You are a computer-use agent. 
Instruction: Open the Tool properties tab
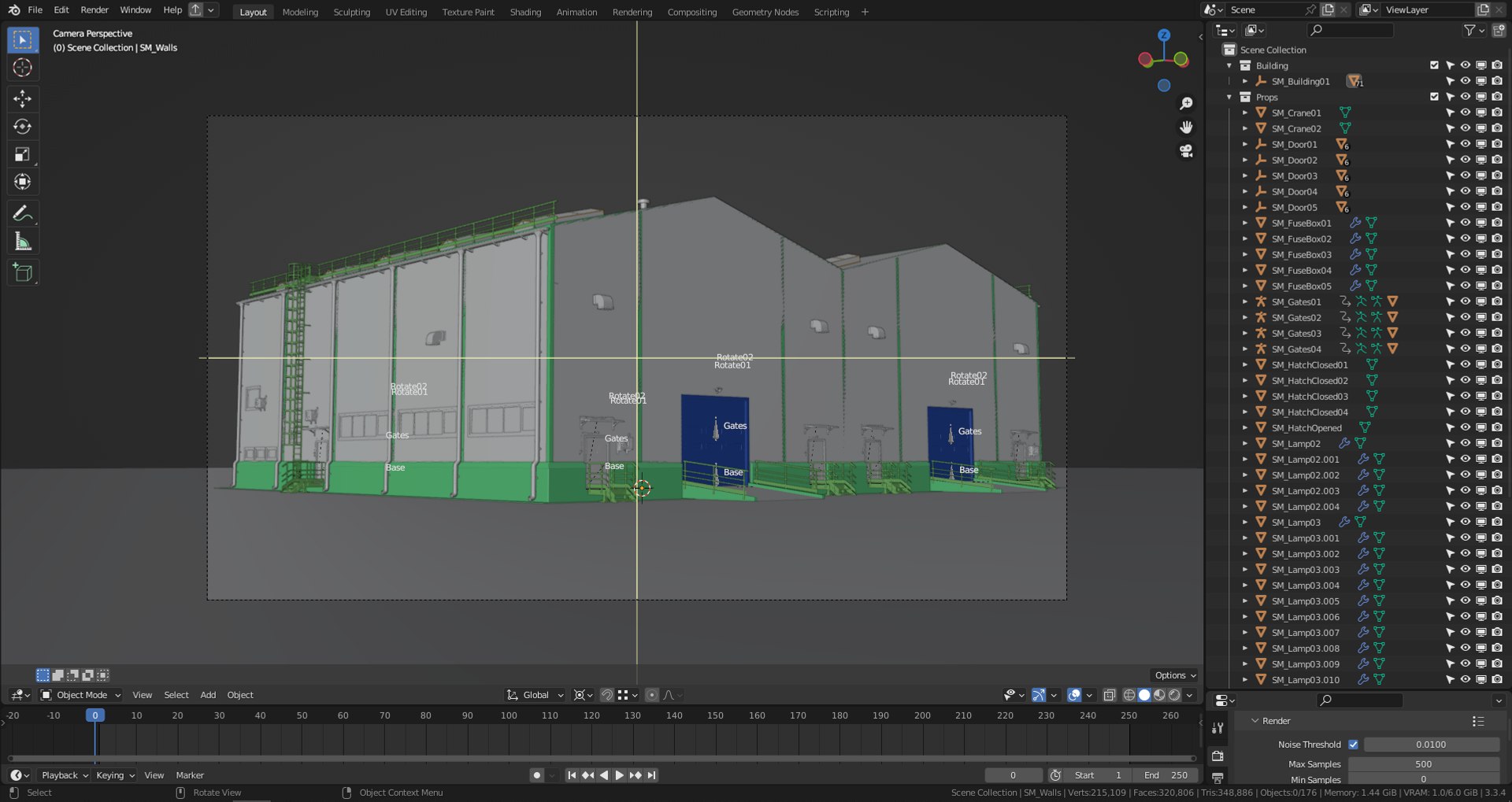click(x=1217, y=728)
